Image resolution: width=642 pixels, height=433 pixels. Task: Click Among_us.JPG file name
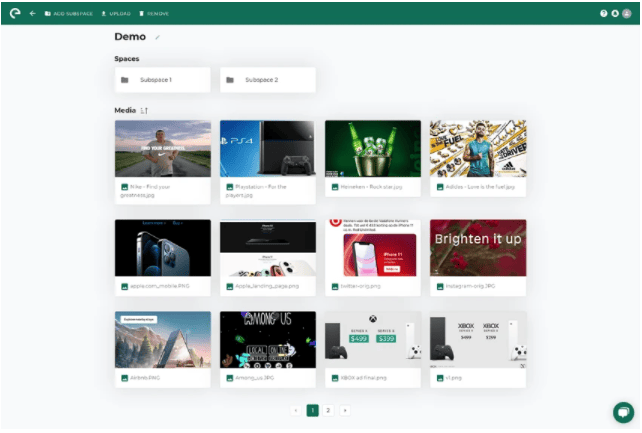(x=255, y=378)
